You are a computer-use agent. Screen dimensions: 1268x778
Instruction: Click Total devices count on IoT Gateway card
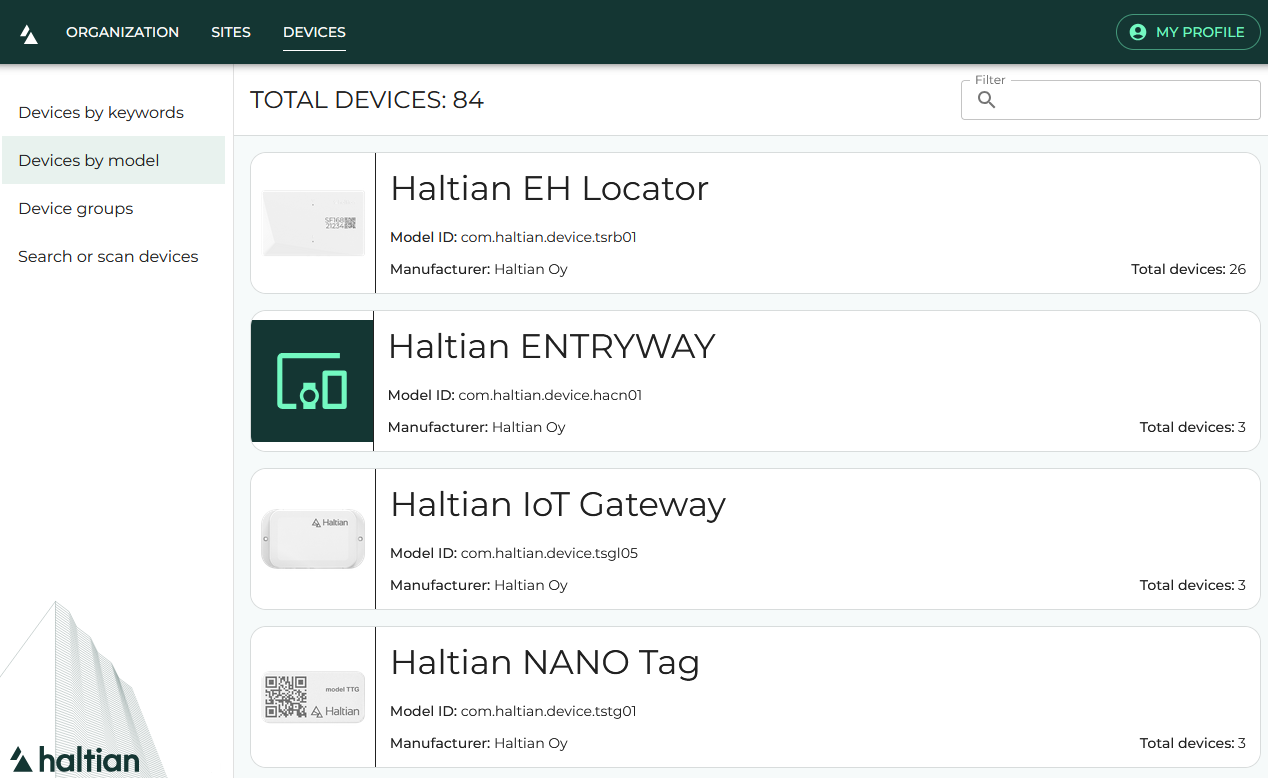pyautogui.click(x=1193, y=585)
